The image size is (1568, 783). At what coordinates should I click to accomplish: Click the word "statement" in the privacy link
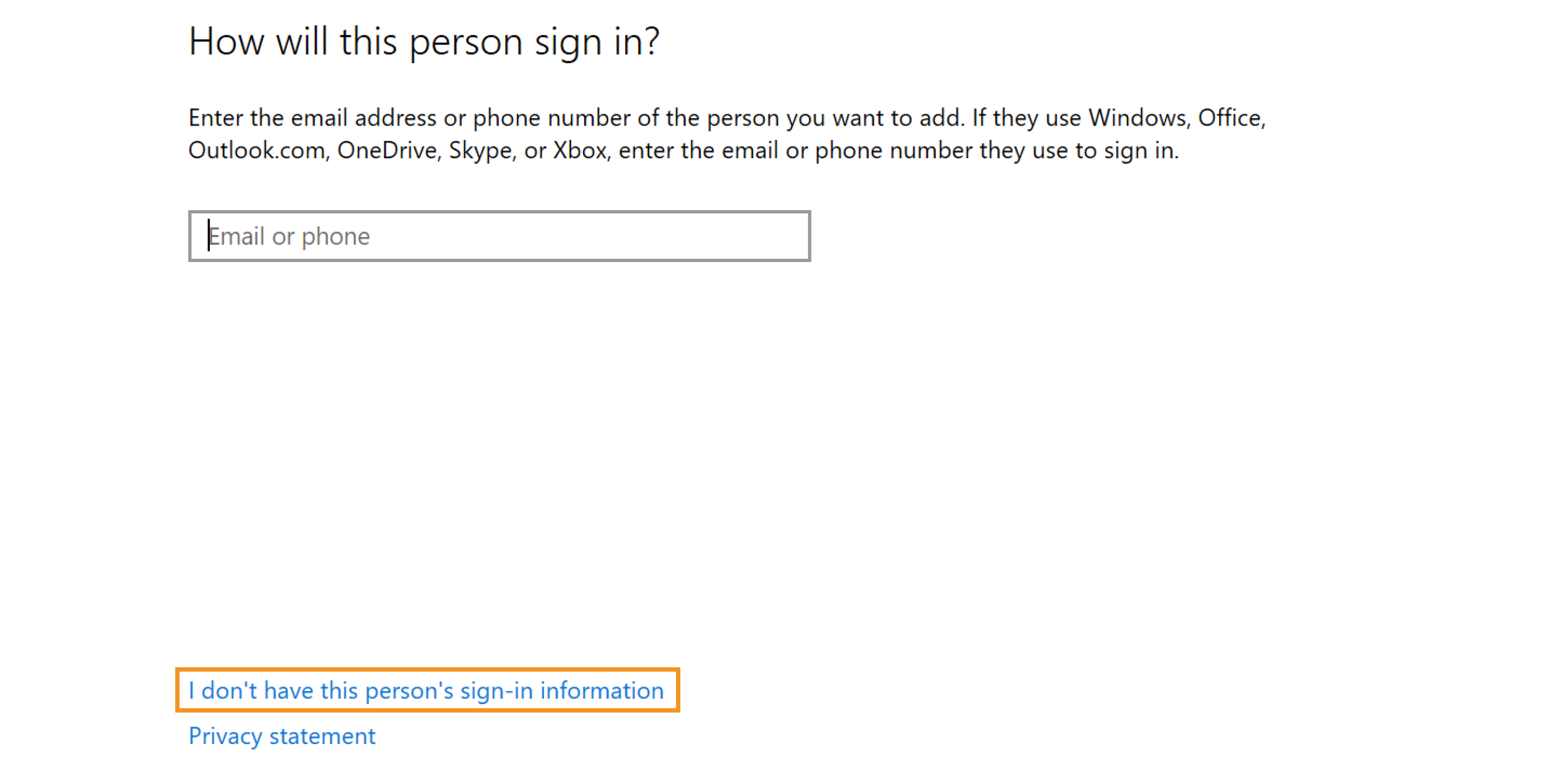coord(322,736)
